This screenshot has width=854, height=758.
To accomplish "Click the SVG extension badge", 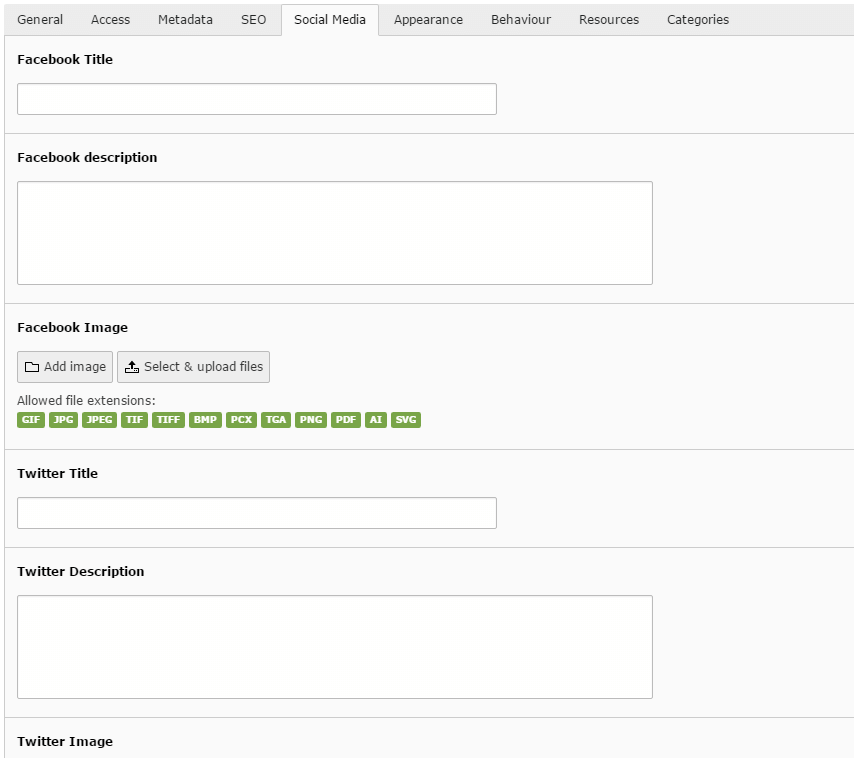I will pyautogui.click(x=406, y=420).
